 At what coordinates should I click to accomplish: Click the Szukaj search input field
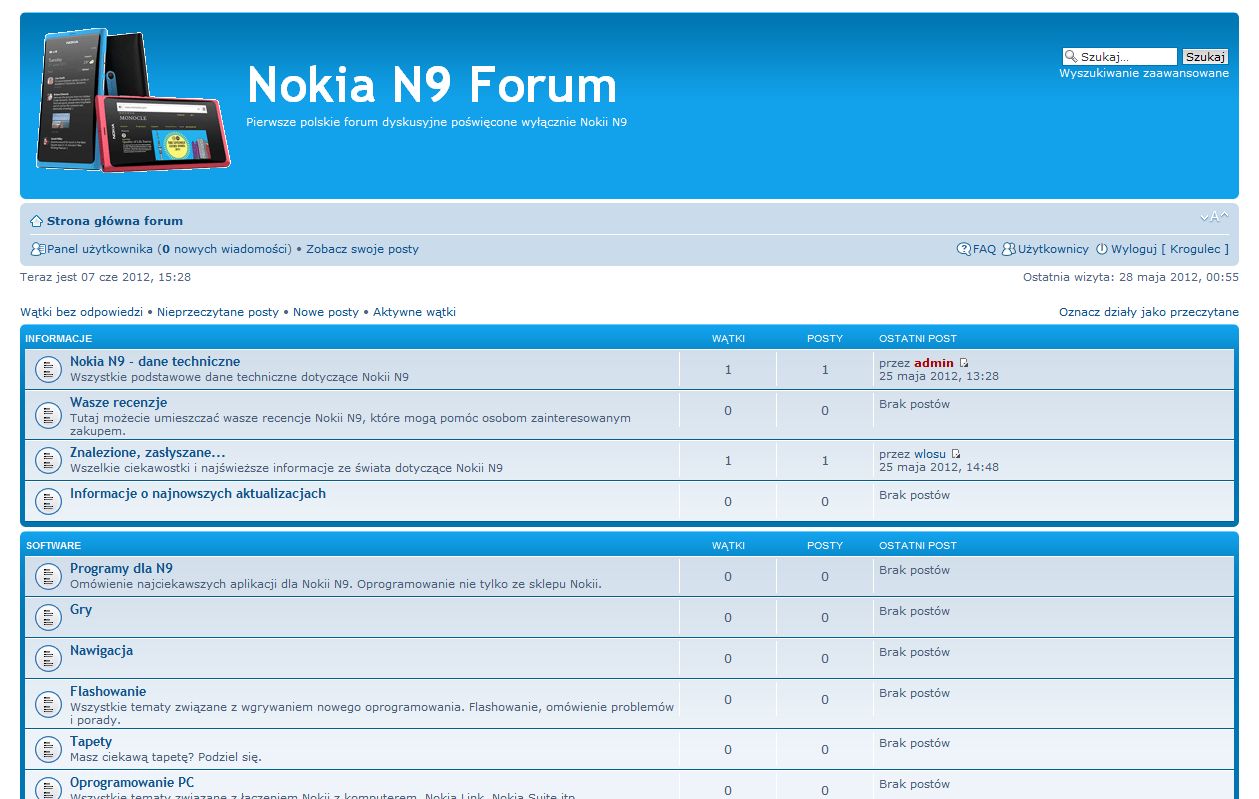1120,57
